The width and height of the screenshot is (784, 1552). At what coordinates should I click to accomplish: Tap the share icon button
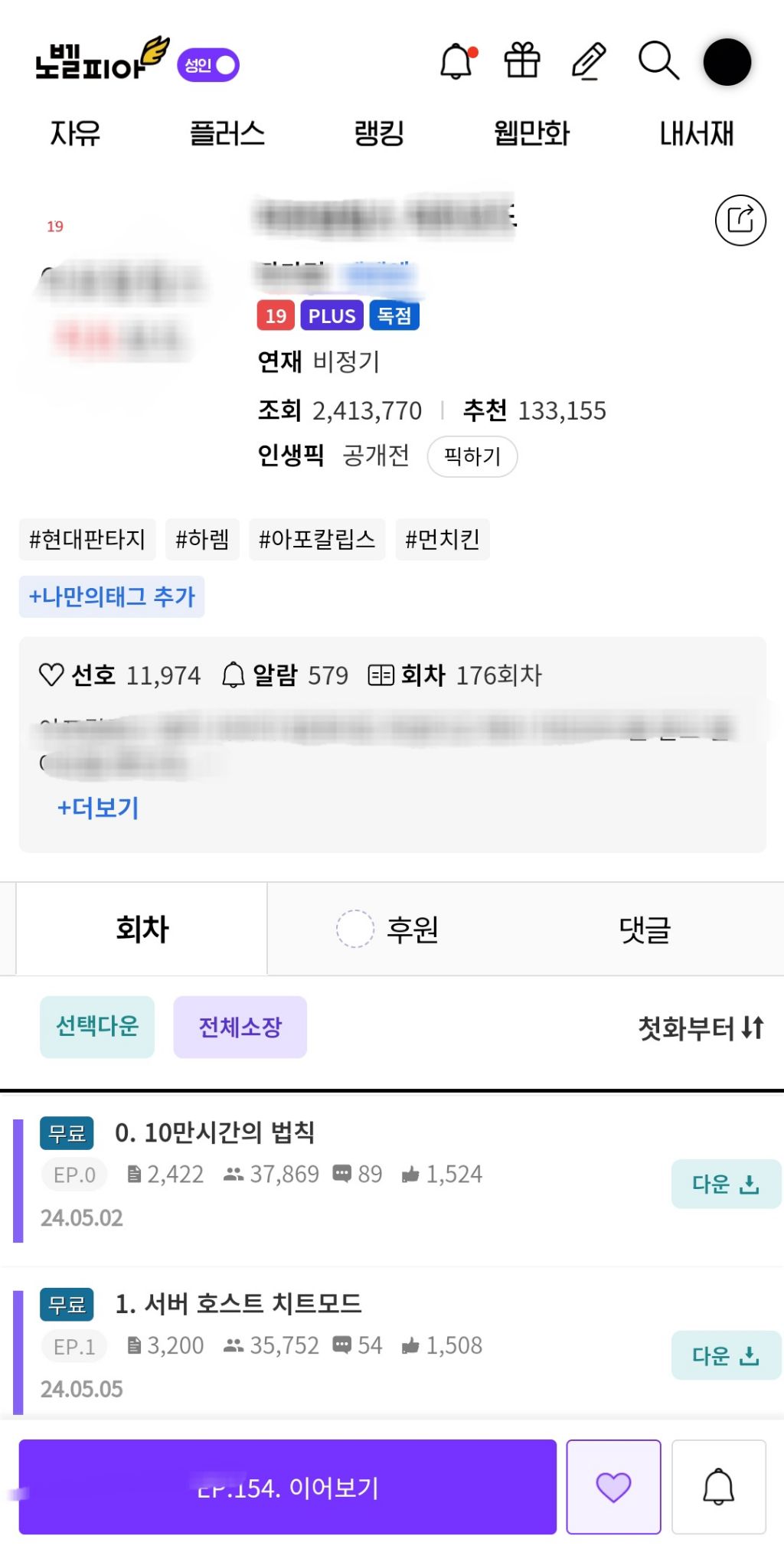click(x=740, y=221)
